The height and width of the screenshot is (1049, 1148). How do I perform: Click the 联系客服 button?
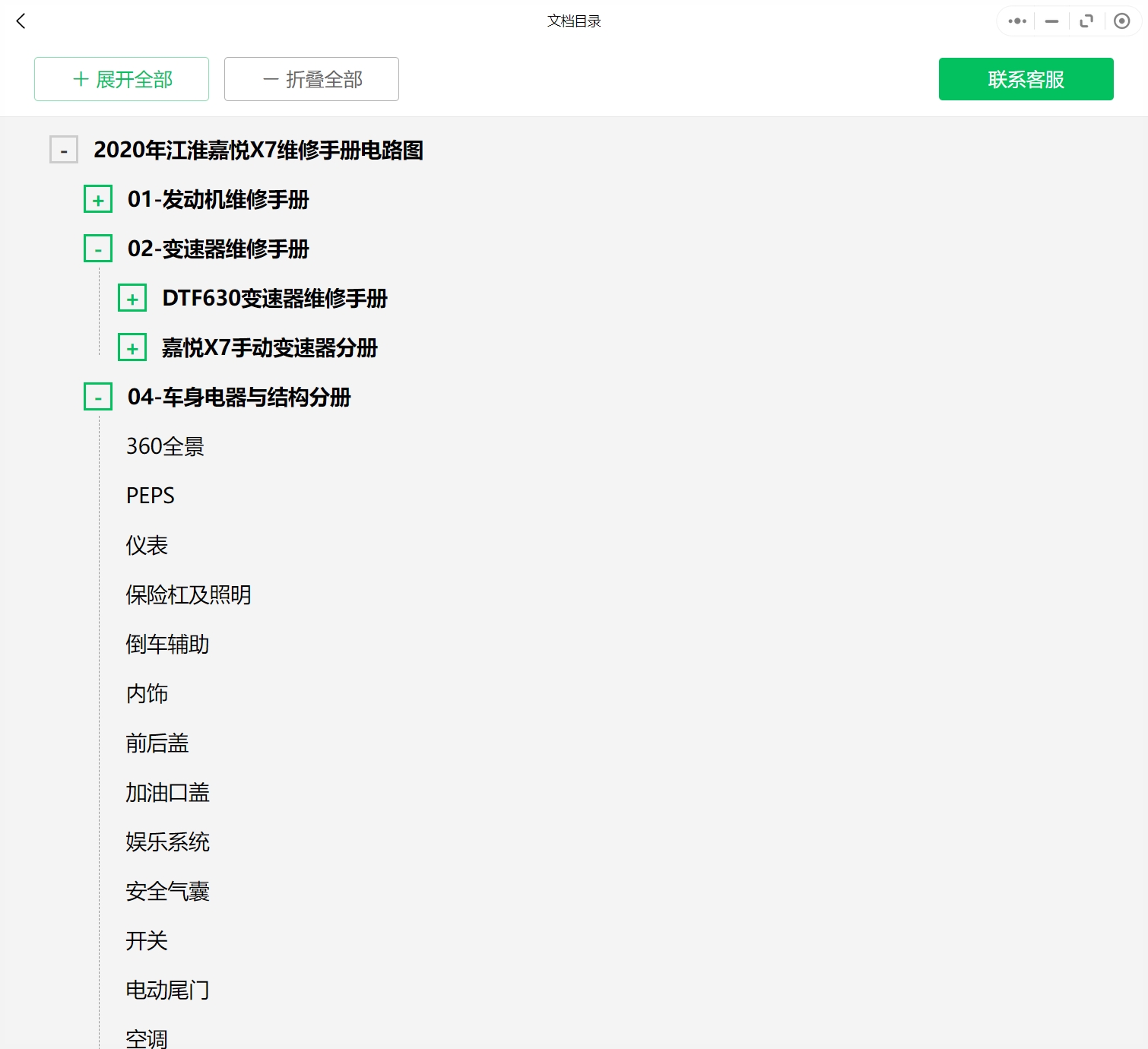pyautogui.click(x=1026, y=79)
